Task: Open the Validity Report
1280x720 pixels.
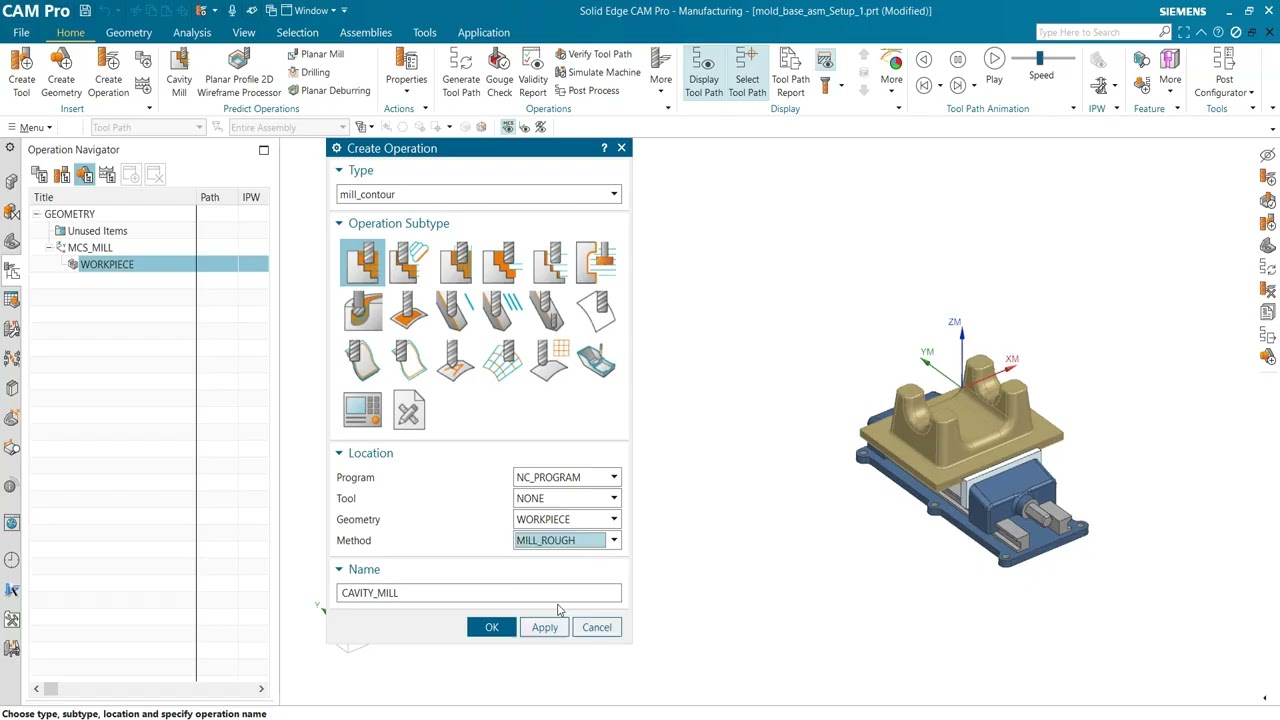Action: [x=533, y=72]
